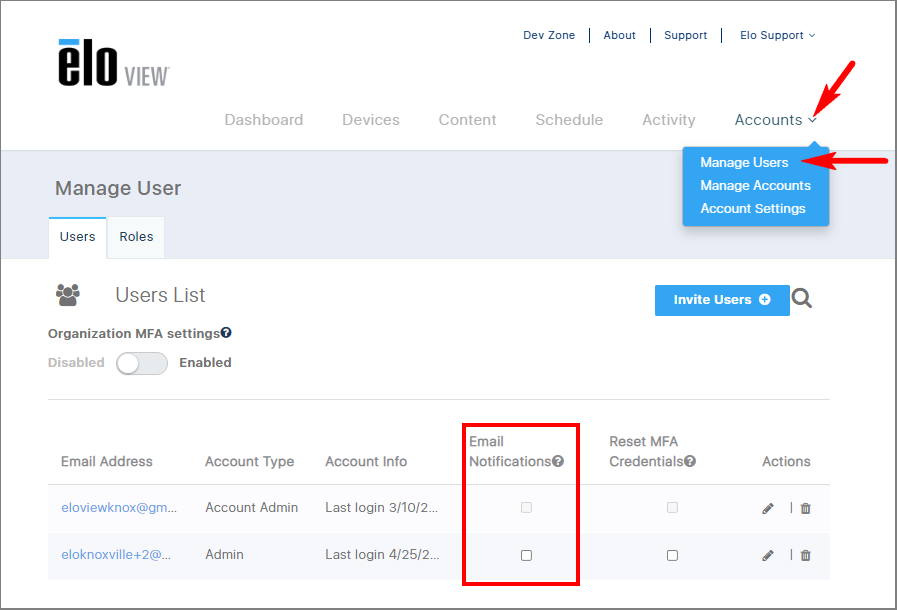Click the Last login 4/25/2... cell
Image resolution: width=897 pixels, height=610 pixels.
(x=382, y=554)
